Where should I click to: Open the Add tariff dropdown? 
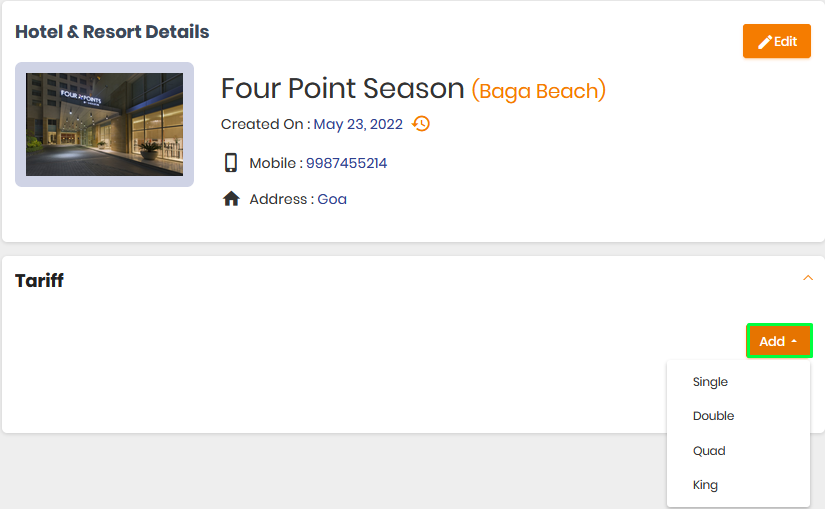[779, 341]
